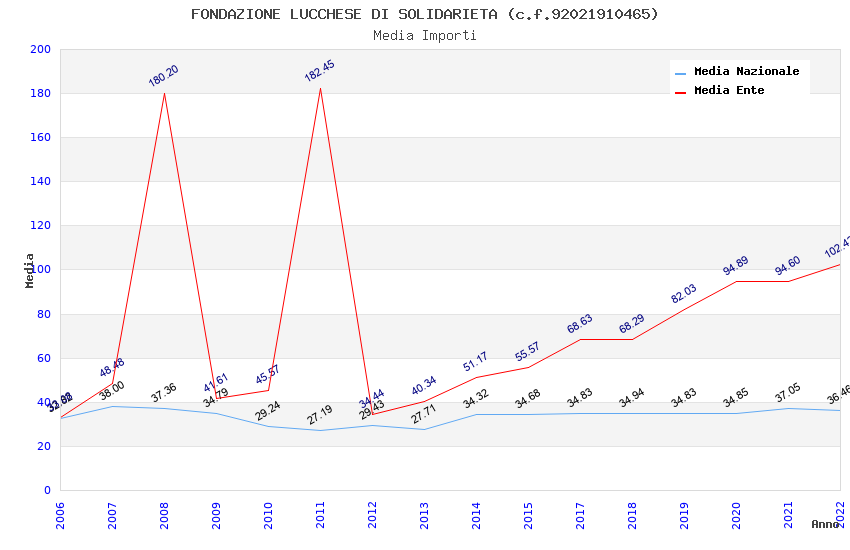This screenshot has height=550, width=850.
Task: Click the 27.19 data label
Action: click(319, 415)
